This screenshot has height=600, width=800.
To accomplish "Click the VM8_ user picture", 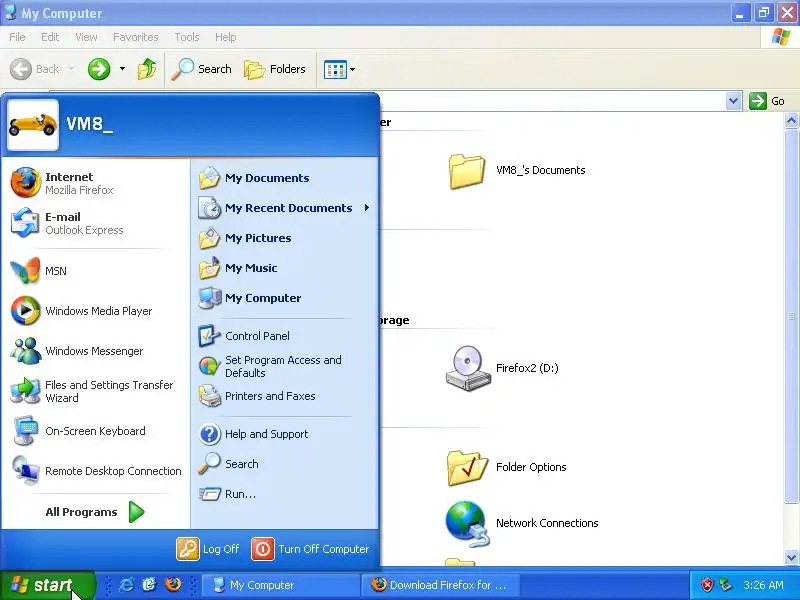I will pos(33,125).
